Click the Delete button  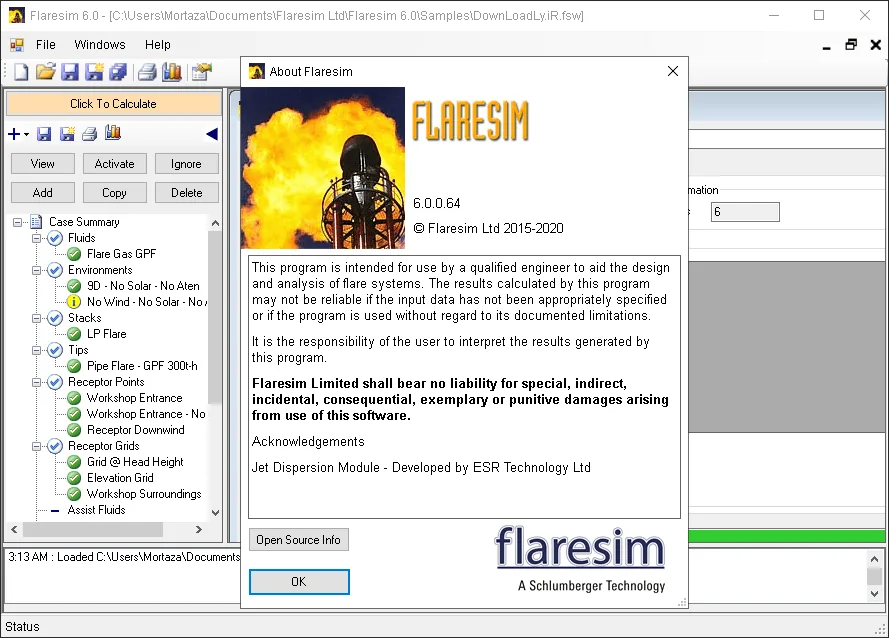(187, 193)
